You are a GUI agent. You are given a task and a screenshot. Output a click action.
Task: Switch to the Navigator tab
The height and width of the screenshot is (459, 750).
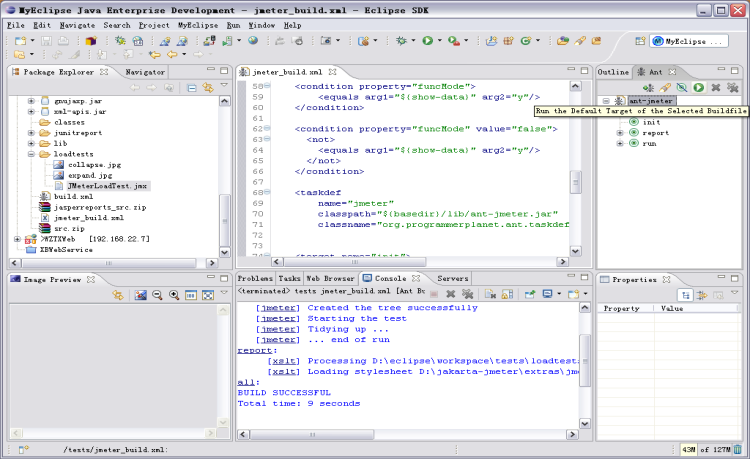click(x=145, y=72)
